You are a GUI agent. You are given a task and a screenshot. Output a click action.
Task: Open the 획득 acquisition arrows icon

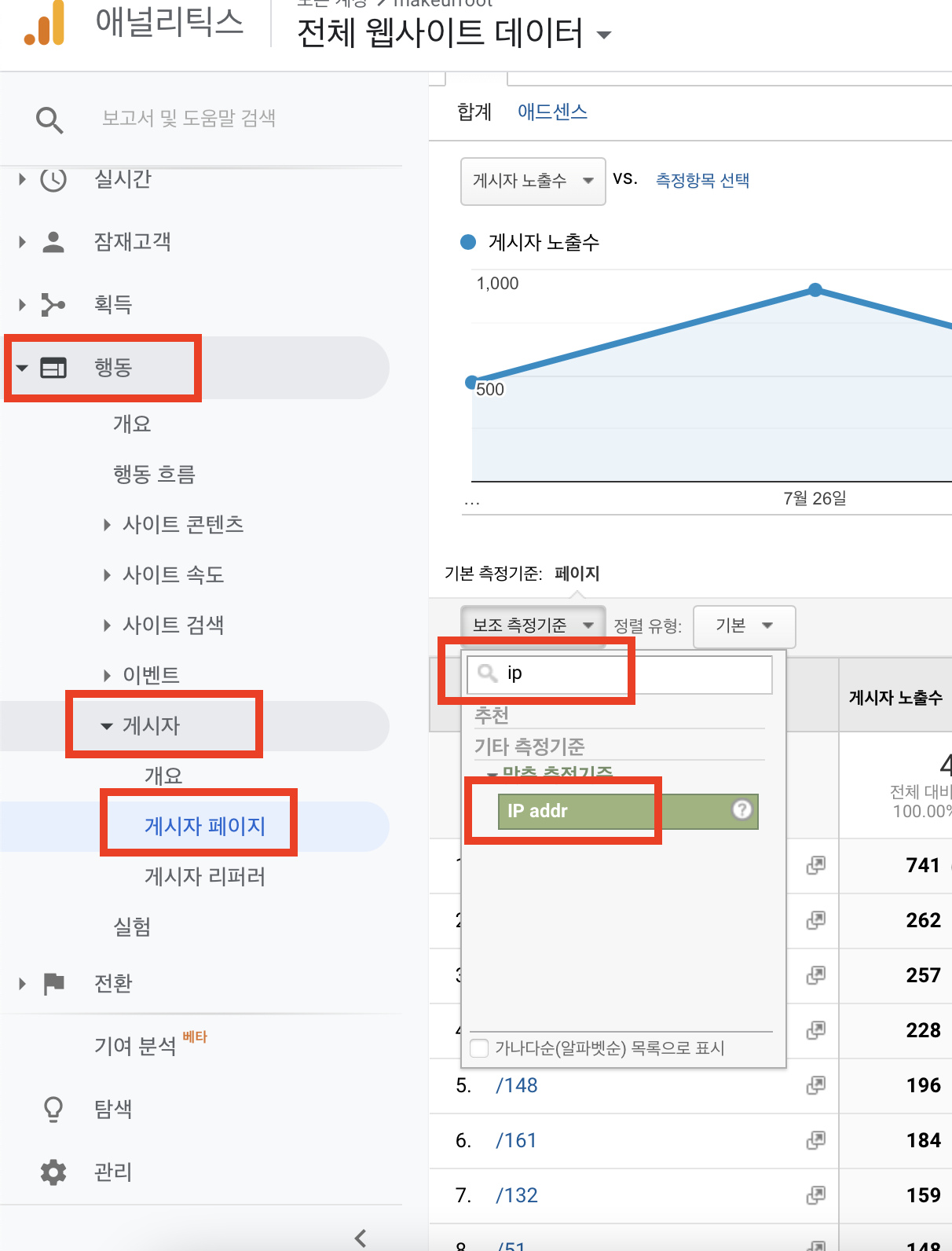(x=53, y=304)
